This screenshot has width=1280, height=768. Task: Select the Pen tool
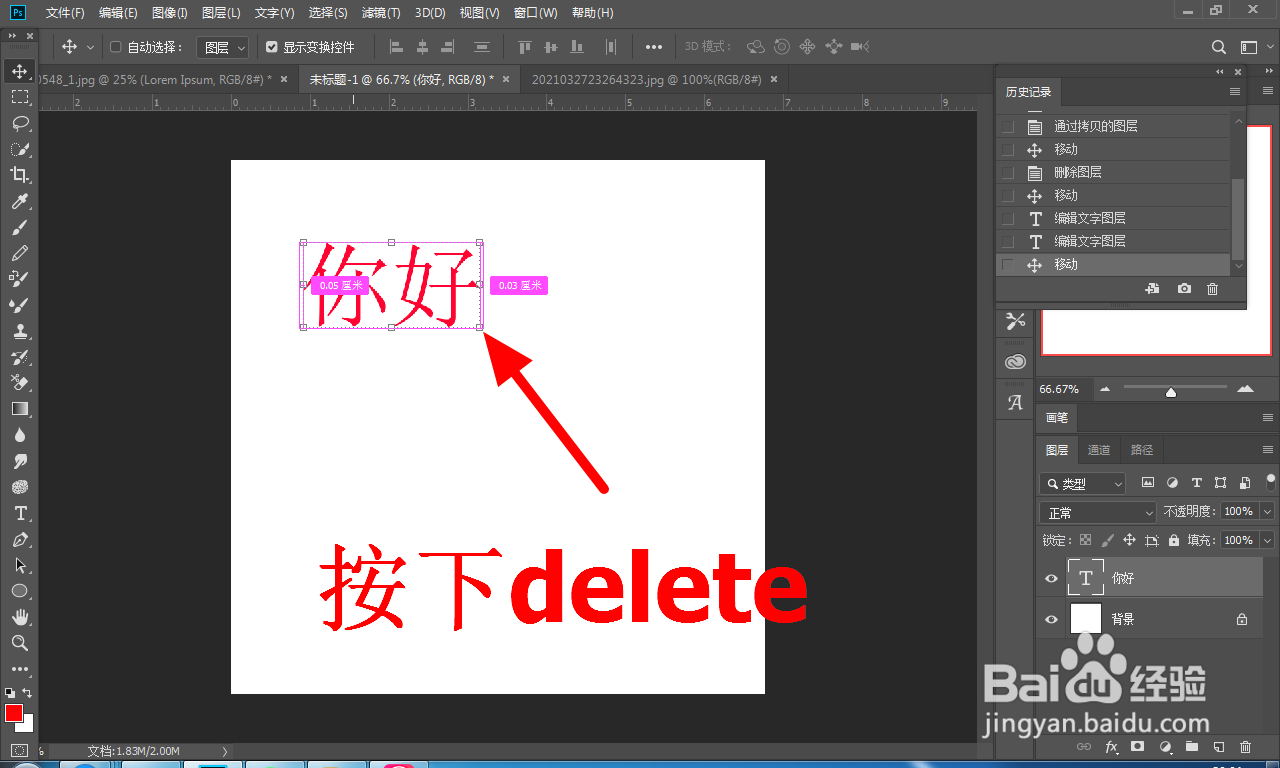pyautogui.click(x=19, y=539)
